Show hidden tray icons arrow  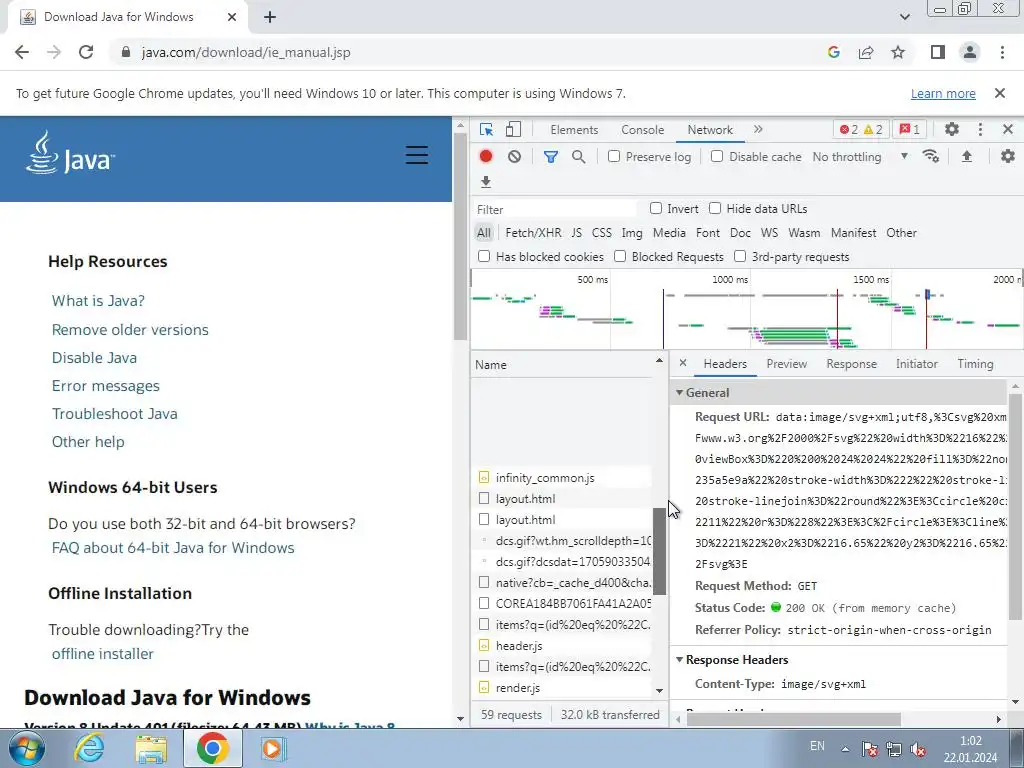tap(845, 749)
